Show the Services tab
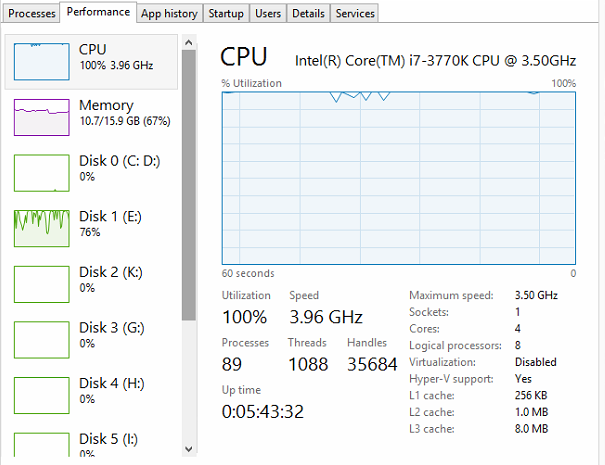Image resolution: width=605 pixels, height=465 pixels. (355, 13)
